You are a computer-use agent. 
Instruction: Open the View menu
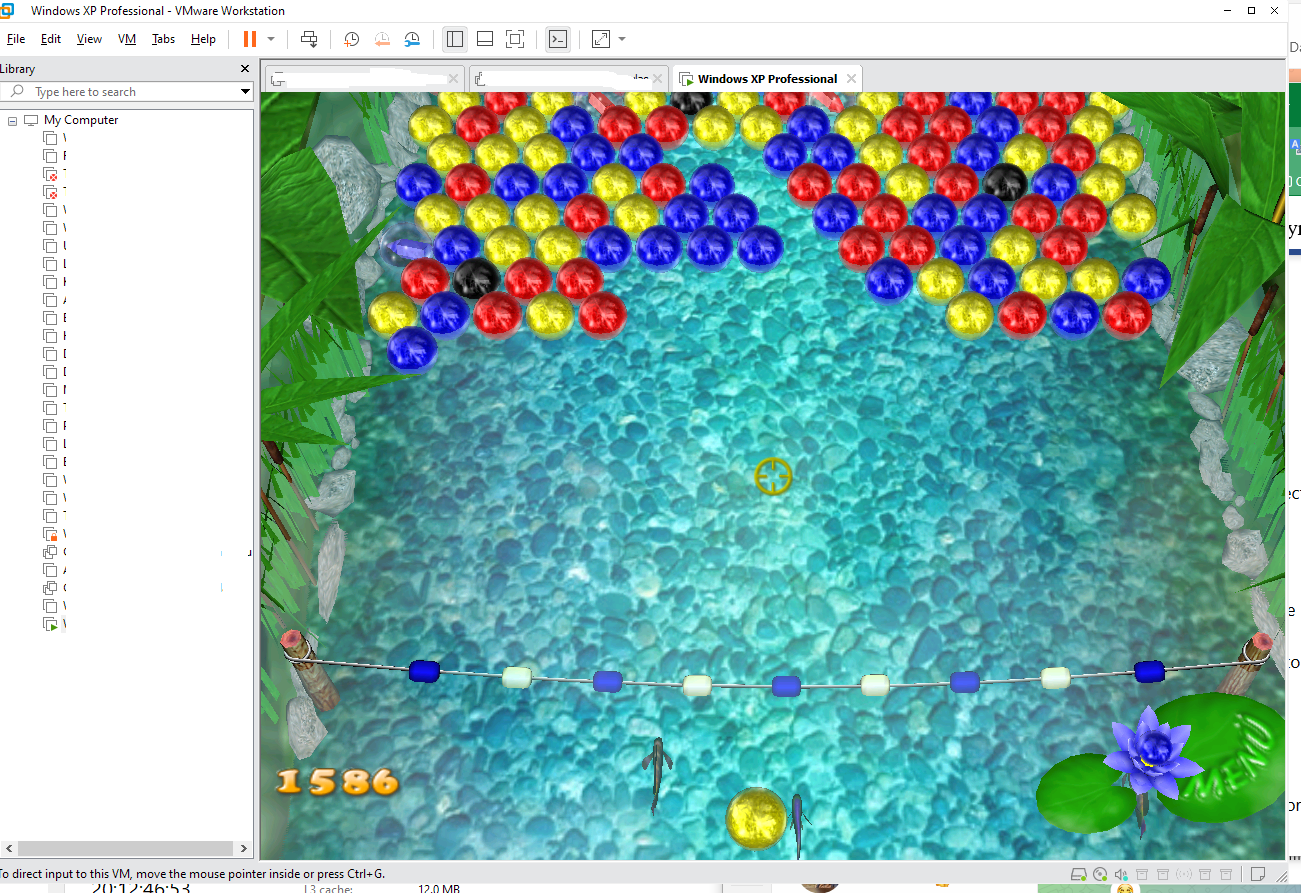tap(89, 39)
